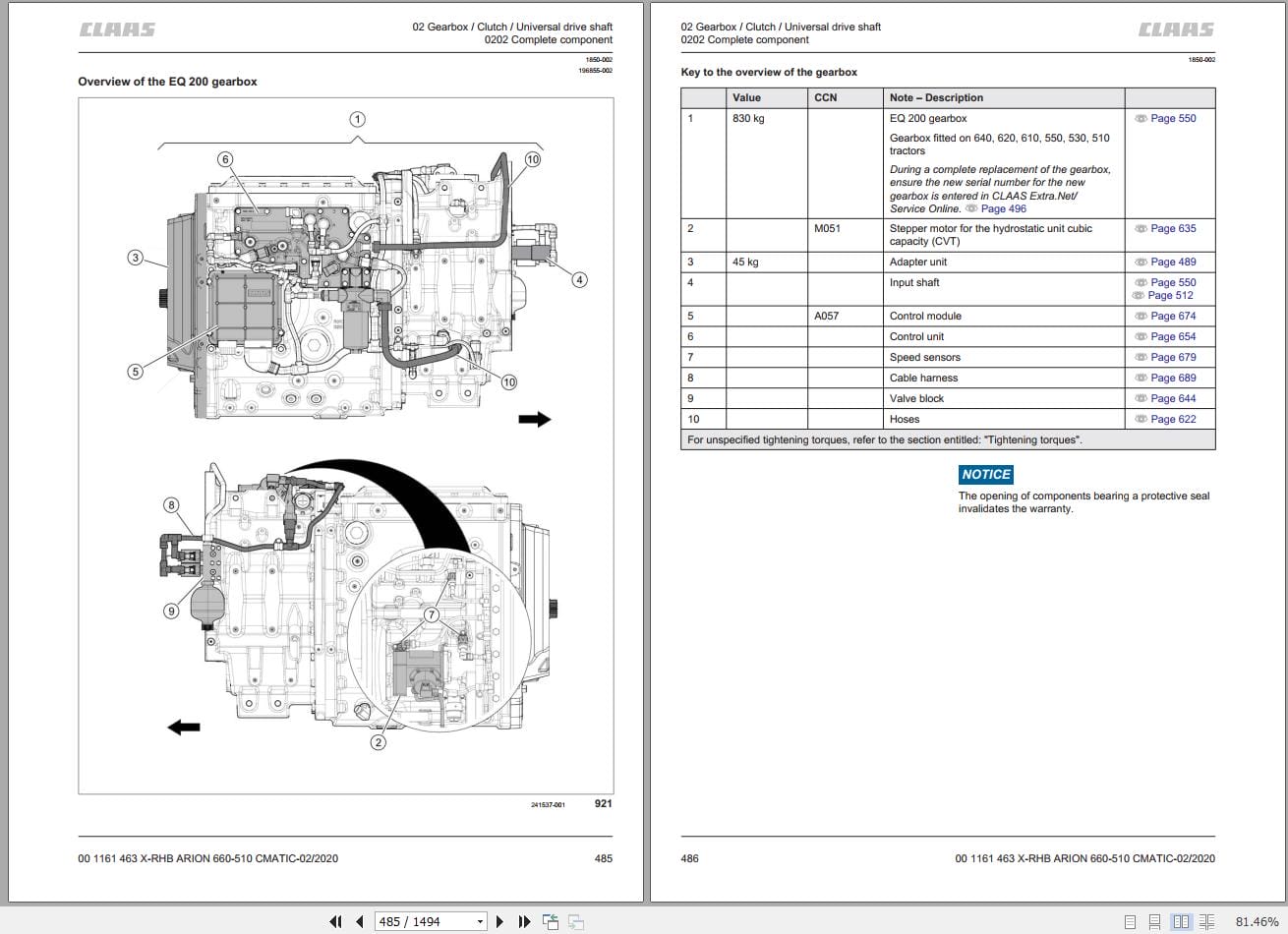
Task: Open the Page 496 link
Action: (1003, 208)
